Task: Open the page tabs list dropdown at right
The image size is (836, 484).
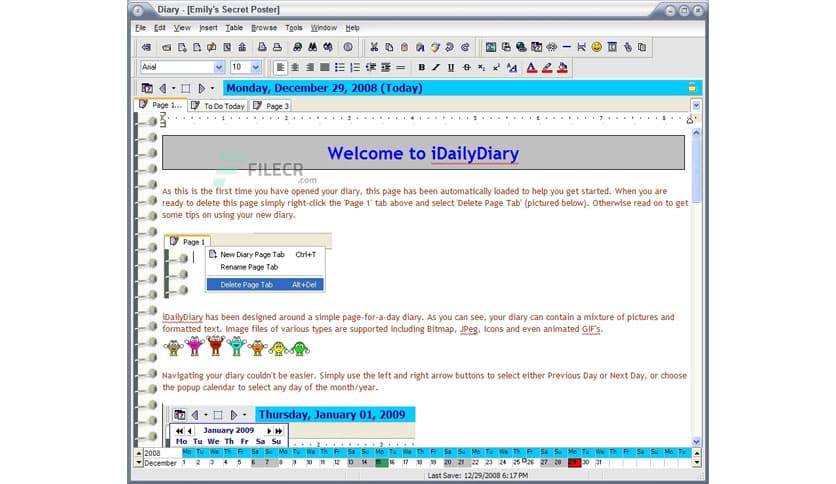Action: coord(696,106)
